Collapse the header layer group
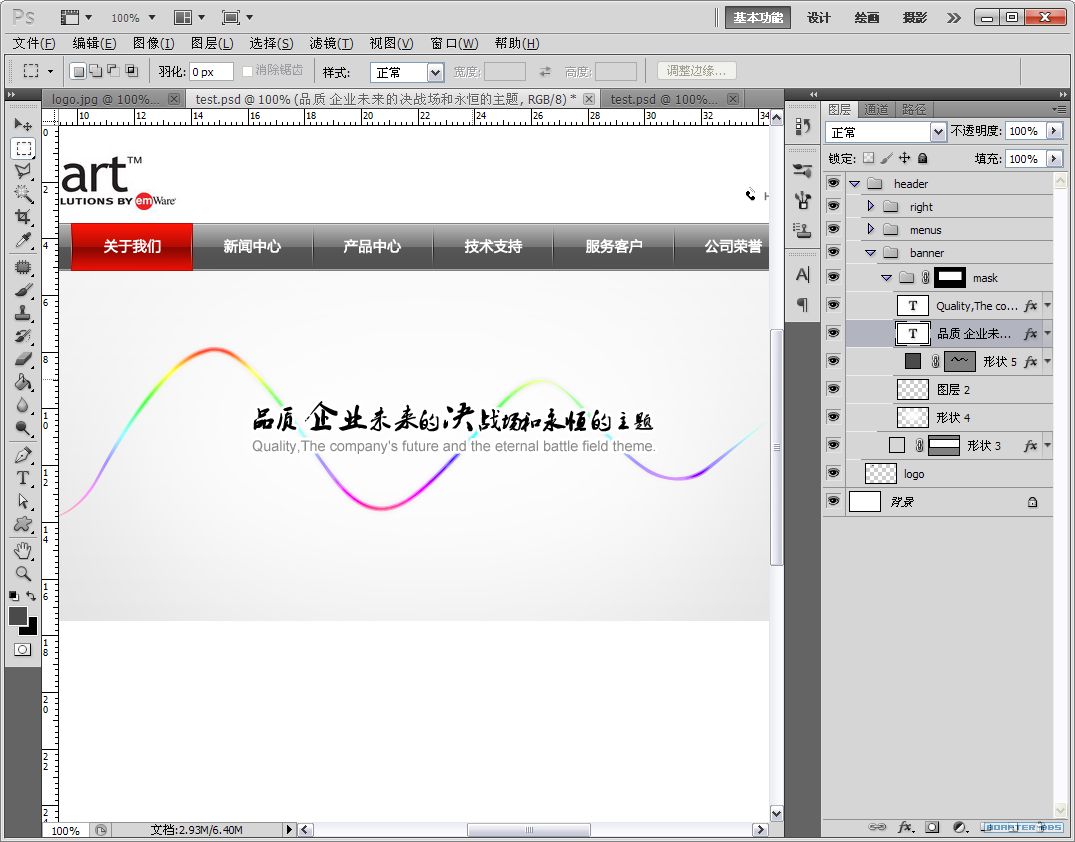Image resolution: width=1075 pixels, height=842 pixels. pyautogui.click(x=855, y=184)
